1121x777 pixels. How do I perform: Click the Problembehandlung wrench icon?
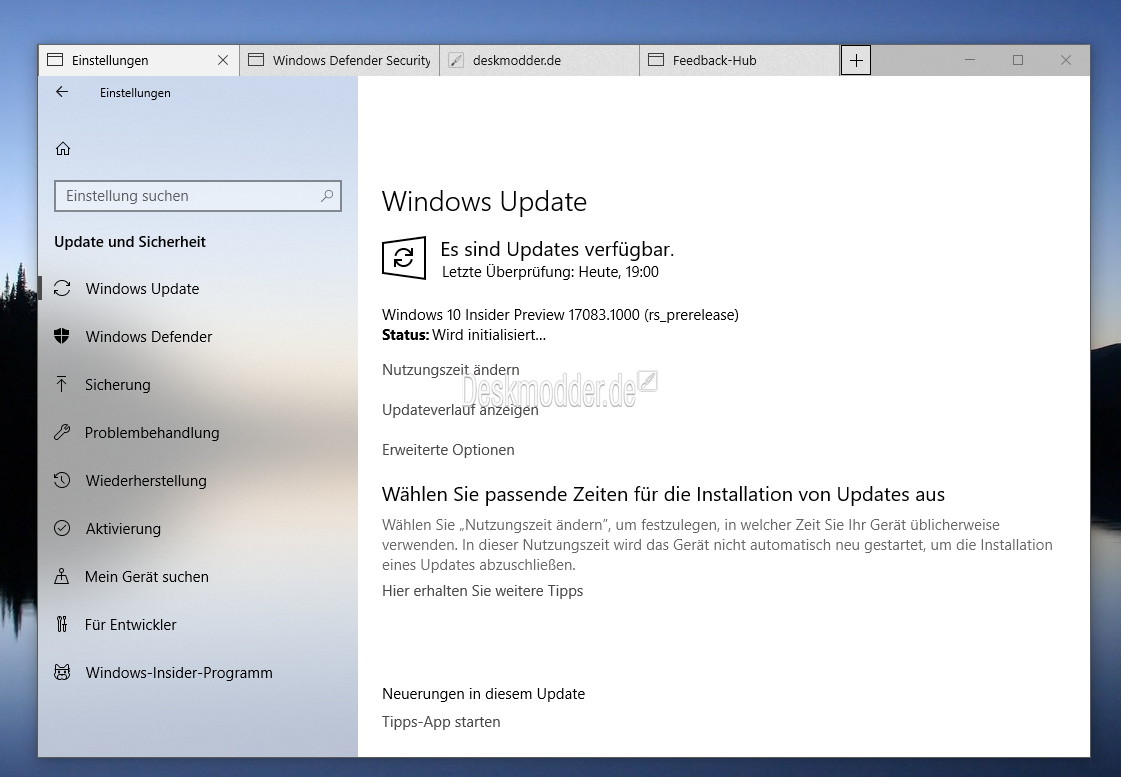coord(62,432)
